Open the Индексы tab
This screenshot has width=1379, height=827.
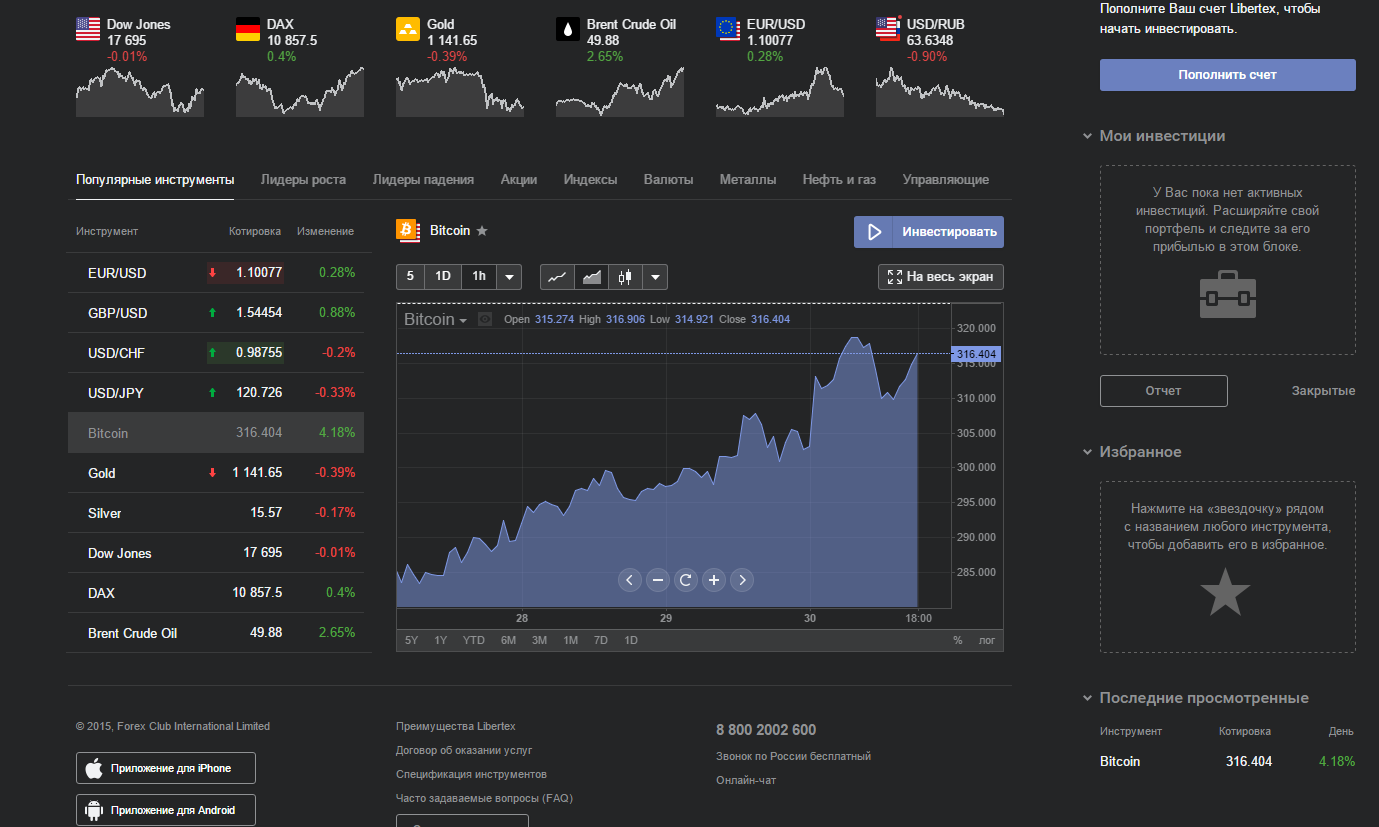click(x=590, y=180)
